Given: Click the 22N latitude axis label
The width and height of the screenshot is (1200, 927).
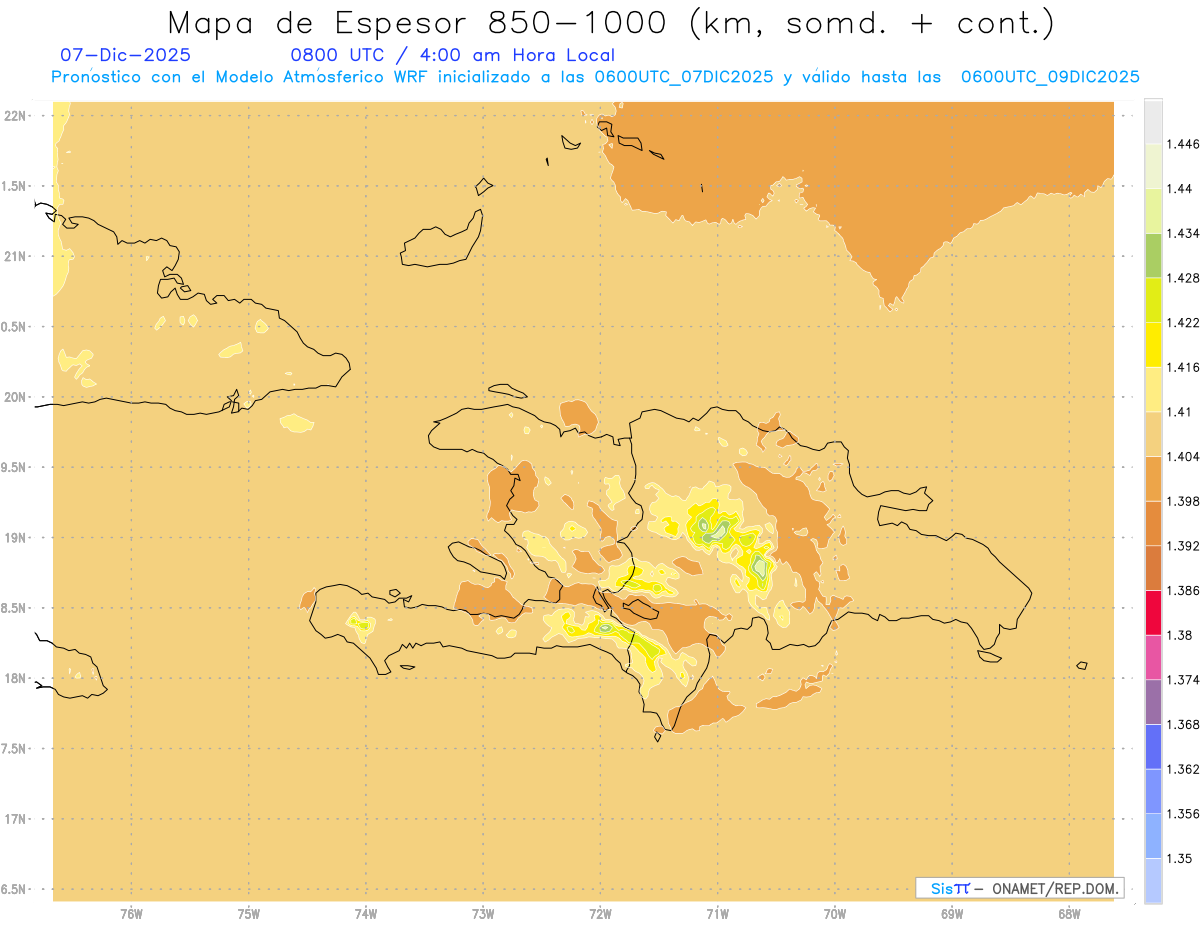Looking at the screenshot, I should (x=16, y=116).
